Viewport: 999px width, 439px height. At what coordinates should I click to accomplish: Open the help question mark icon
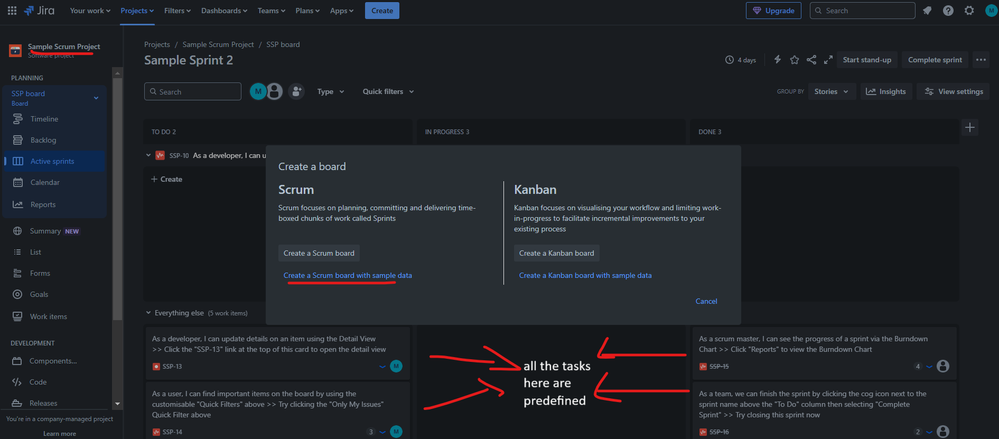coord(948,11)
